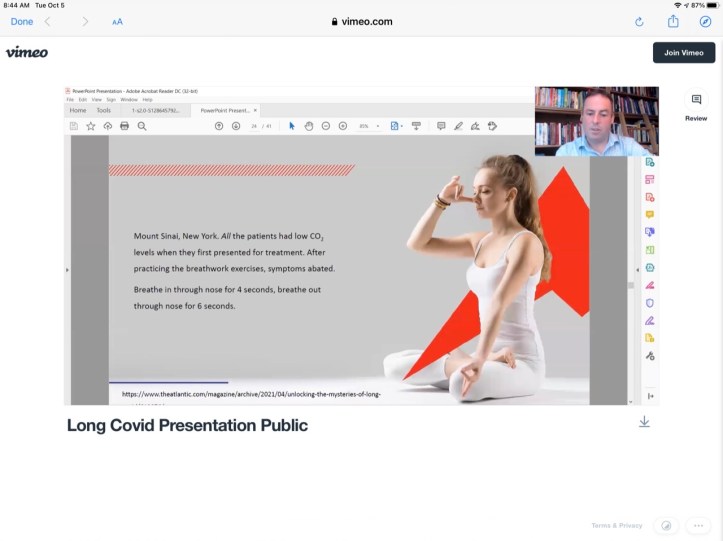Tap the Safari share icon
This screenshot has height=541, width=723.
point(673,21)
